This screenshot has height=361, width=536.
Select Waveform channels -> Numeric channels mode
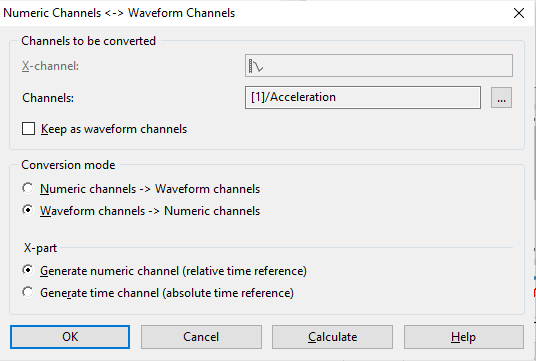point(28,210)
